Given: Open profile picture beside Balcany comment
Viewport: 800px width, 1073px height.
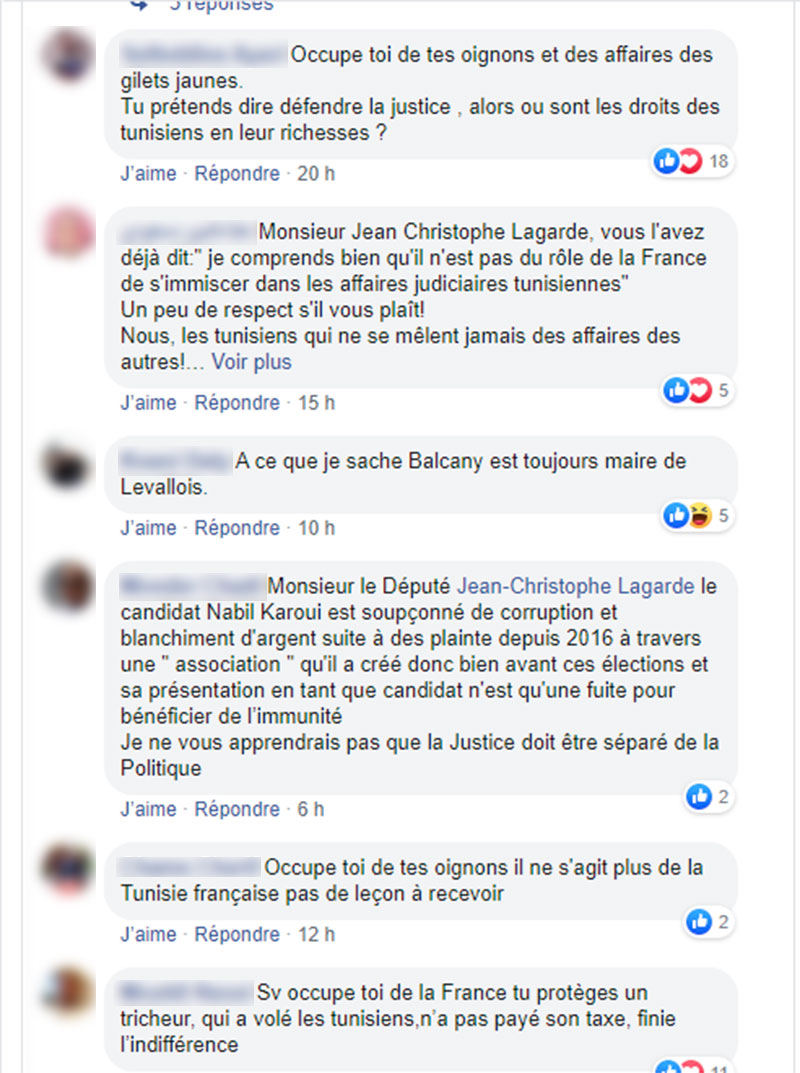Looking at the screenshot, I should coord(66,467).
